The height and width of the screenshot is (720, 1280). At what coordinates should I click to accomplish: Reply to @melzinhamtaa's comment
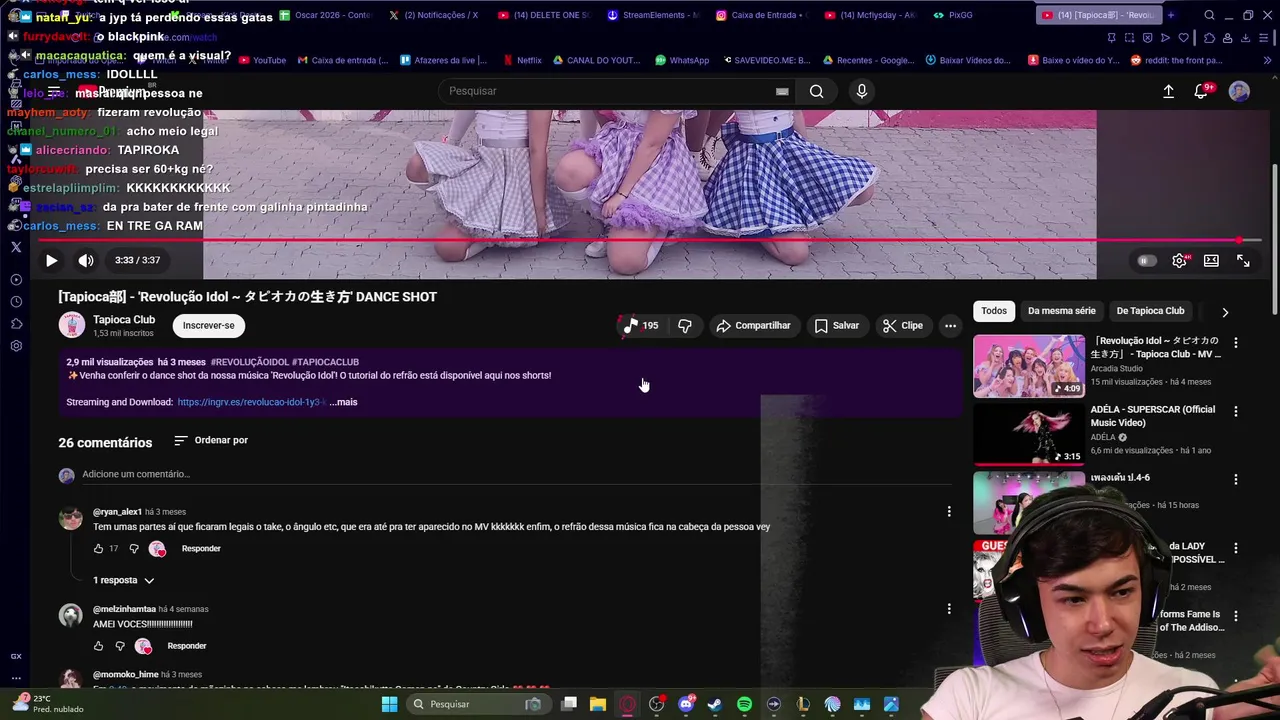tap(187, 646)
